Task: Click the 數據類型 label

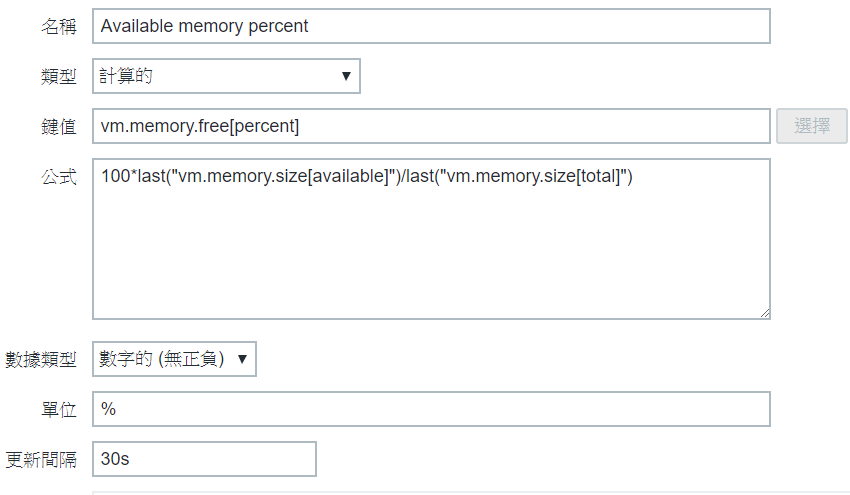Action: pyautogui.click(x=41, y=360)
